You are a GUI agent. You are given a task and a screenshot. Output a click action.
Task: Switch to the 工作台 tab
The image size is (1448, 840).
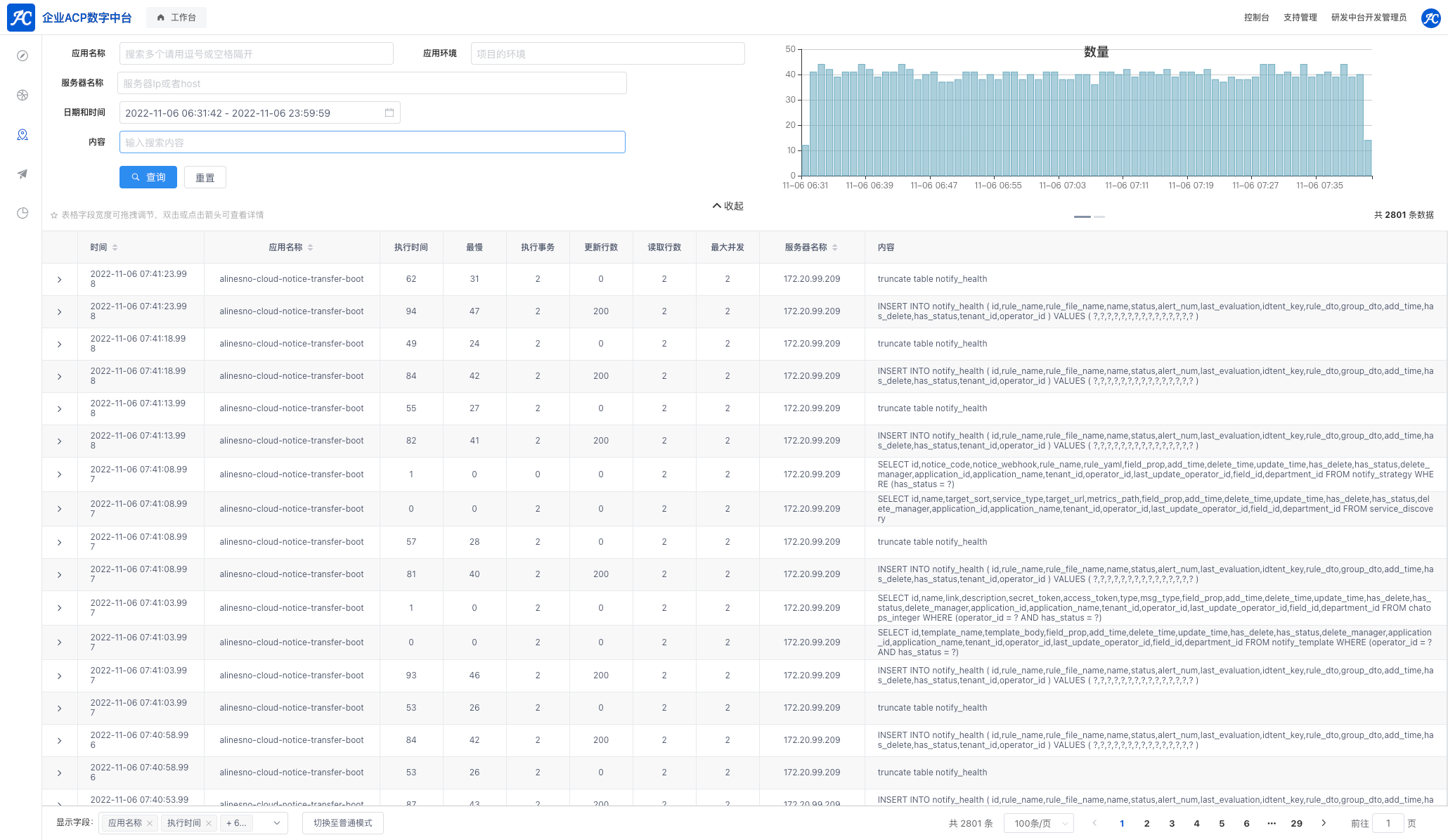176,18
